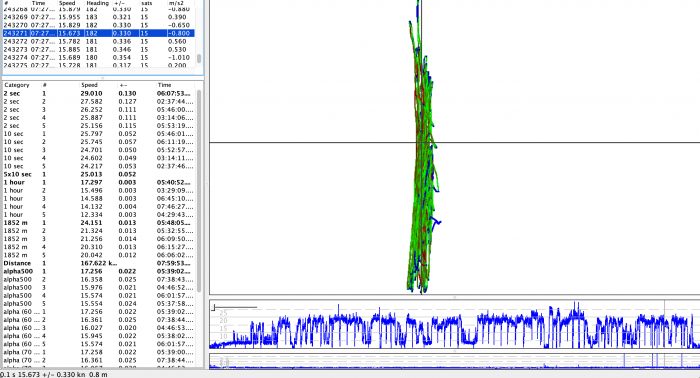The width and height of the screenshot is (700, 378).
Task: Click the Speed column header in results table
Action: coord(89,85)
